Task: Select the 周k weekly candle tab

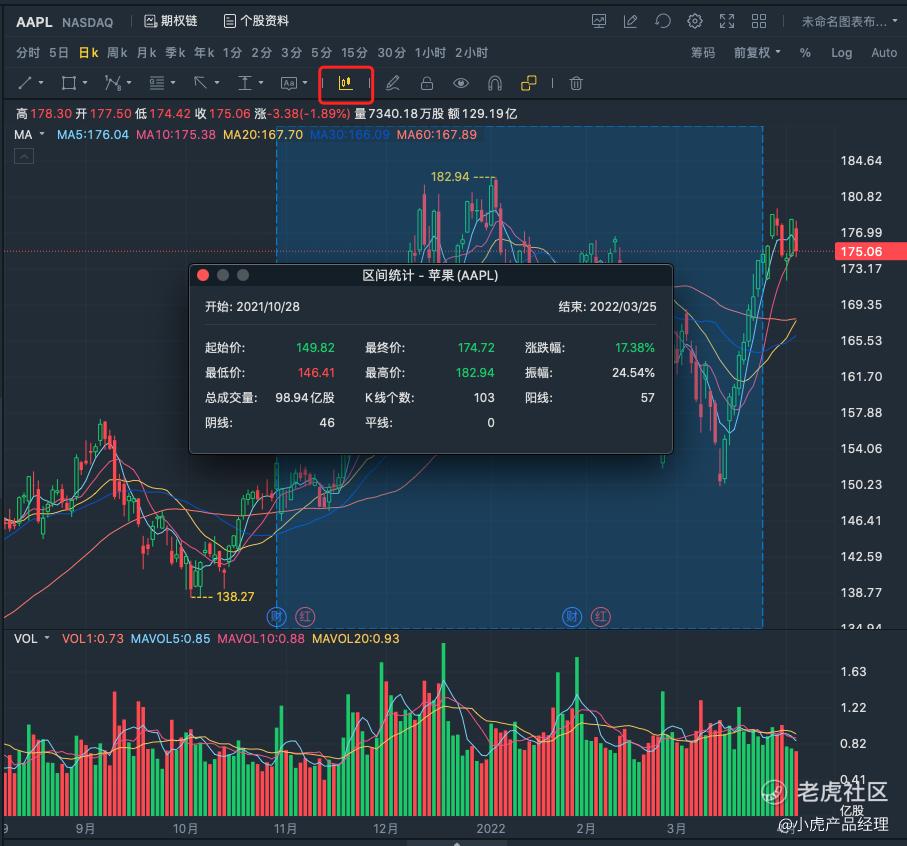Action: click(117, 53)
